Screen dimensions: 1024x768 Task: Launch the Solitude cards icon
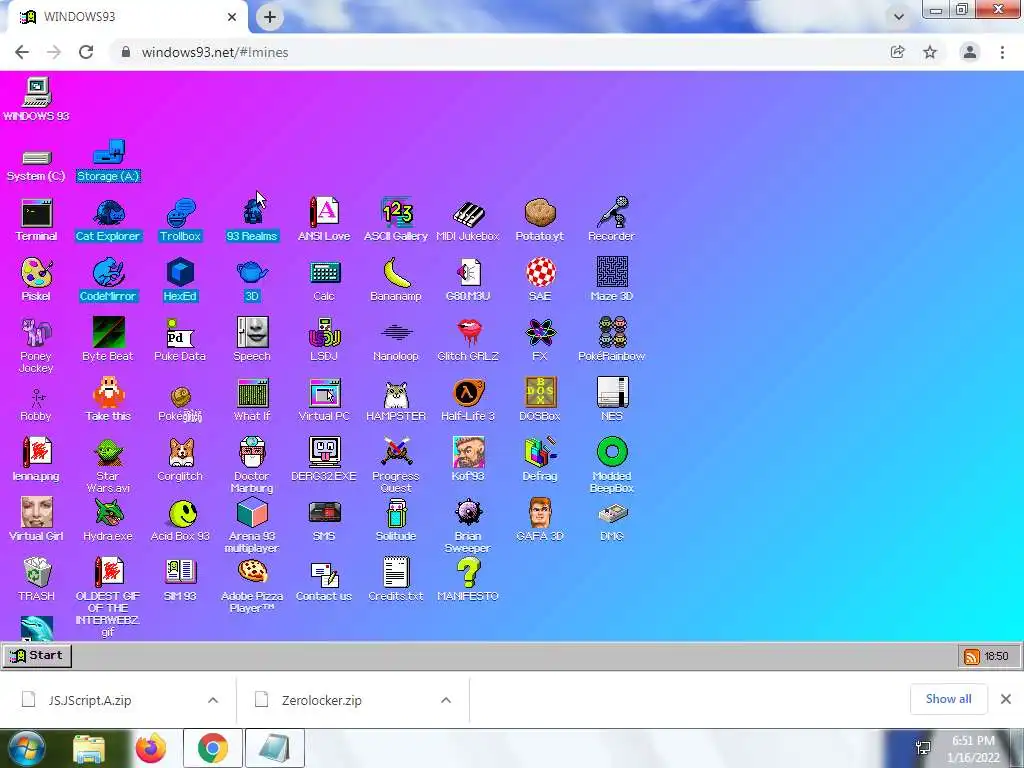pyautogui.click(x=396, y=513)
